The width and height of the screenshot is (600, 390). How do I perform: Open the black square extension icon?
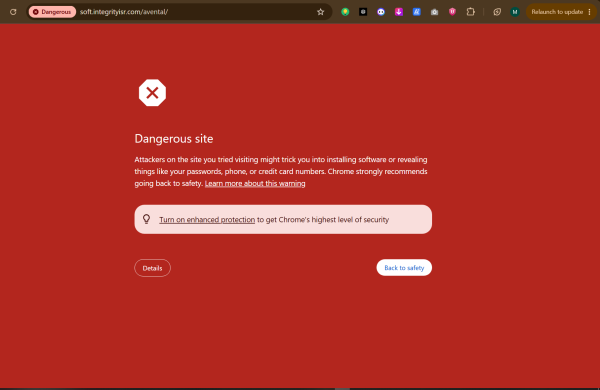click(363, 12)
